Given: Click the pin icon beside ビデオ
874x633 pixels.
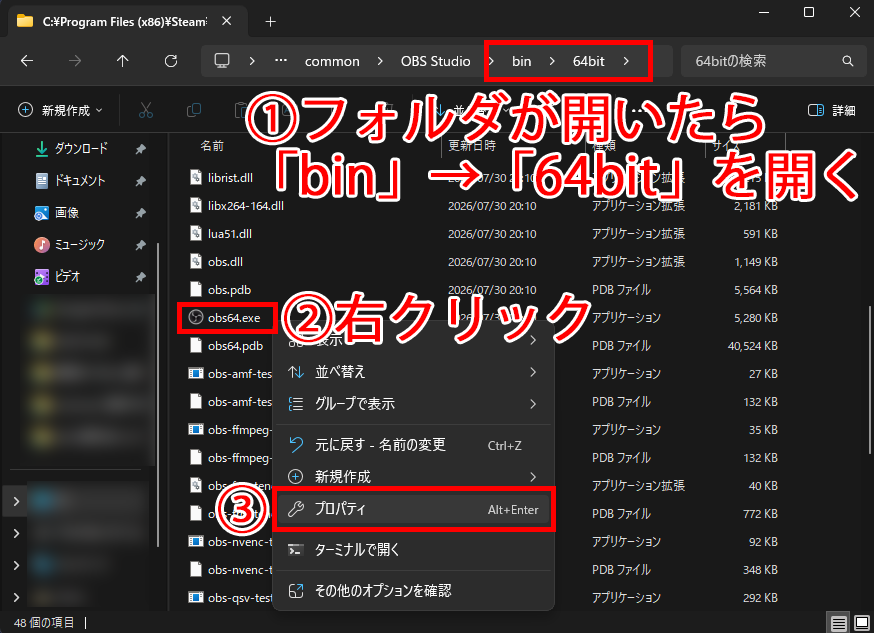Looking at the screenshot, I should 140,276.
